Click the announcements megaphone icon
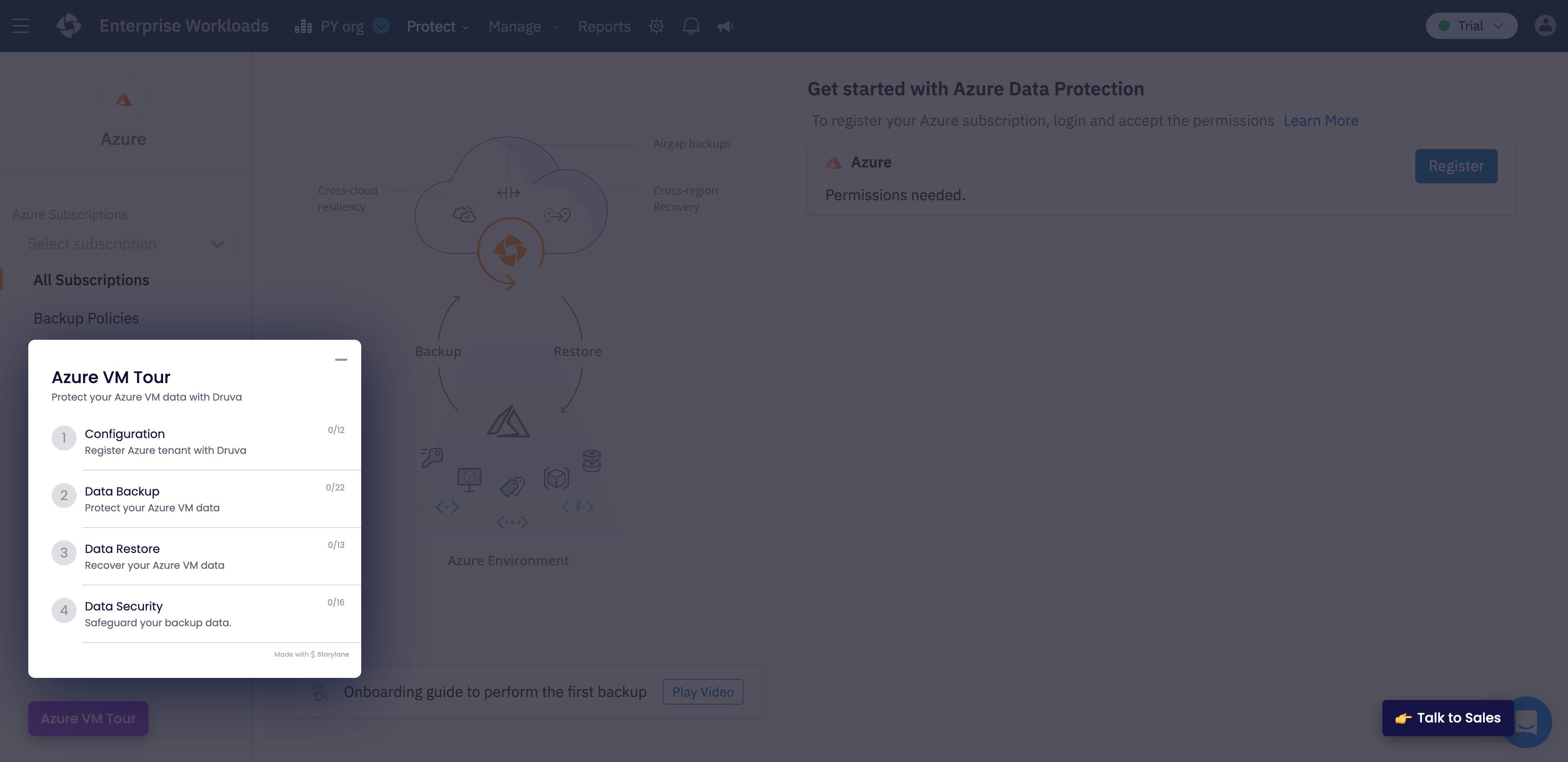The height and width of the screenshot is (762, 1568). 724,26
